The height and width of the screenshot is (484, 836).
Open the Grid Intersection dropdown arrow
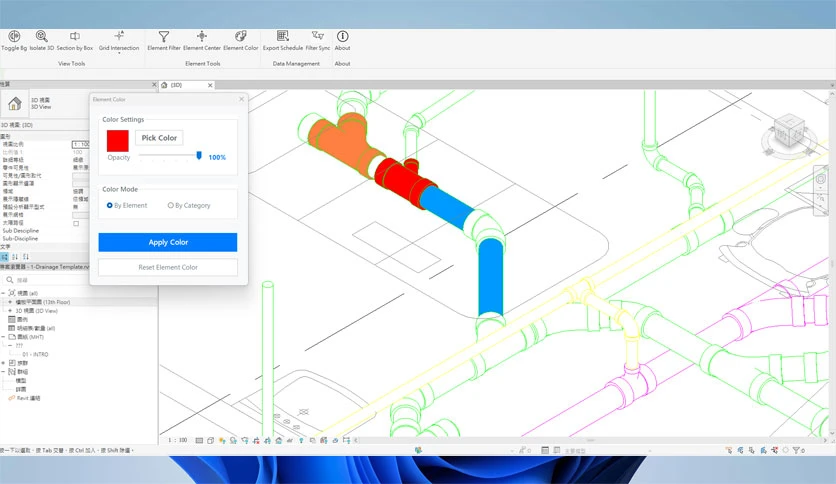point(119,53)
